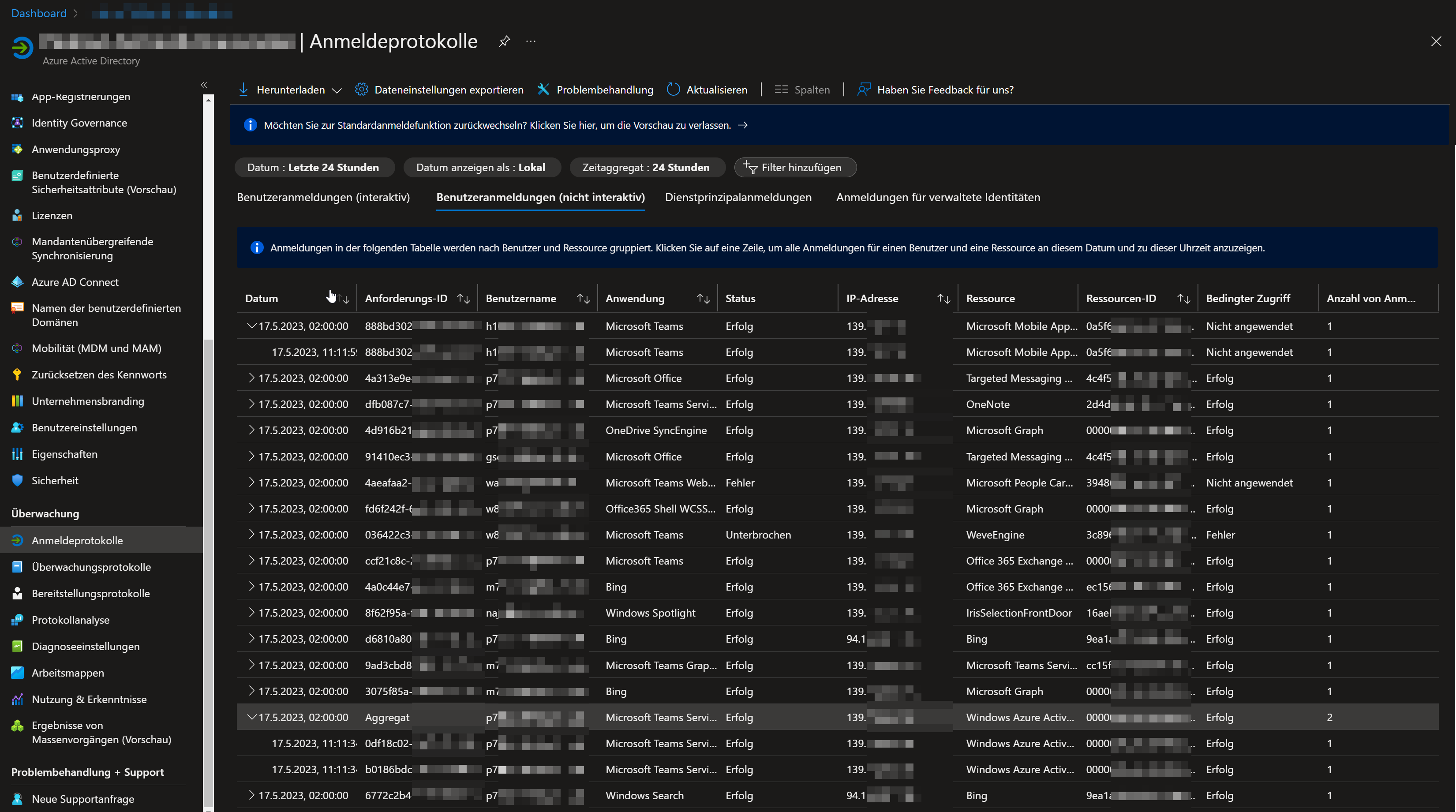This screenshot has height=812, width=1456.
Task: Open the more options ellipsis menu
Action: pyautogui.click(x=531, y=41)
